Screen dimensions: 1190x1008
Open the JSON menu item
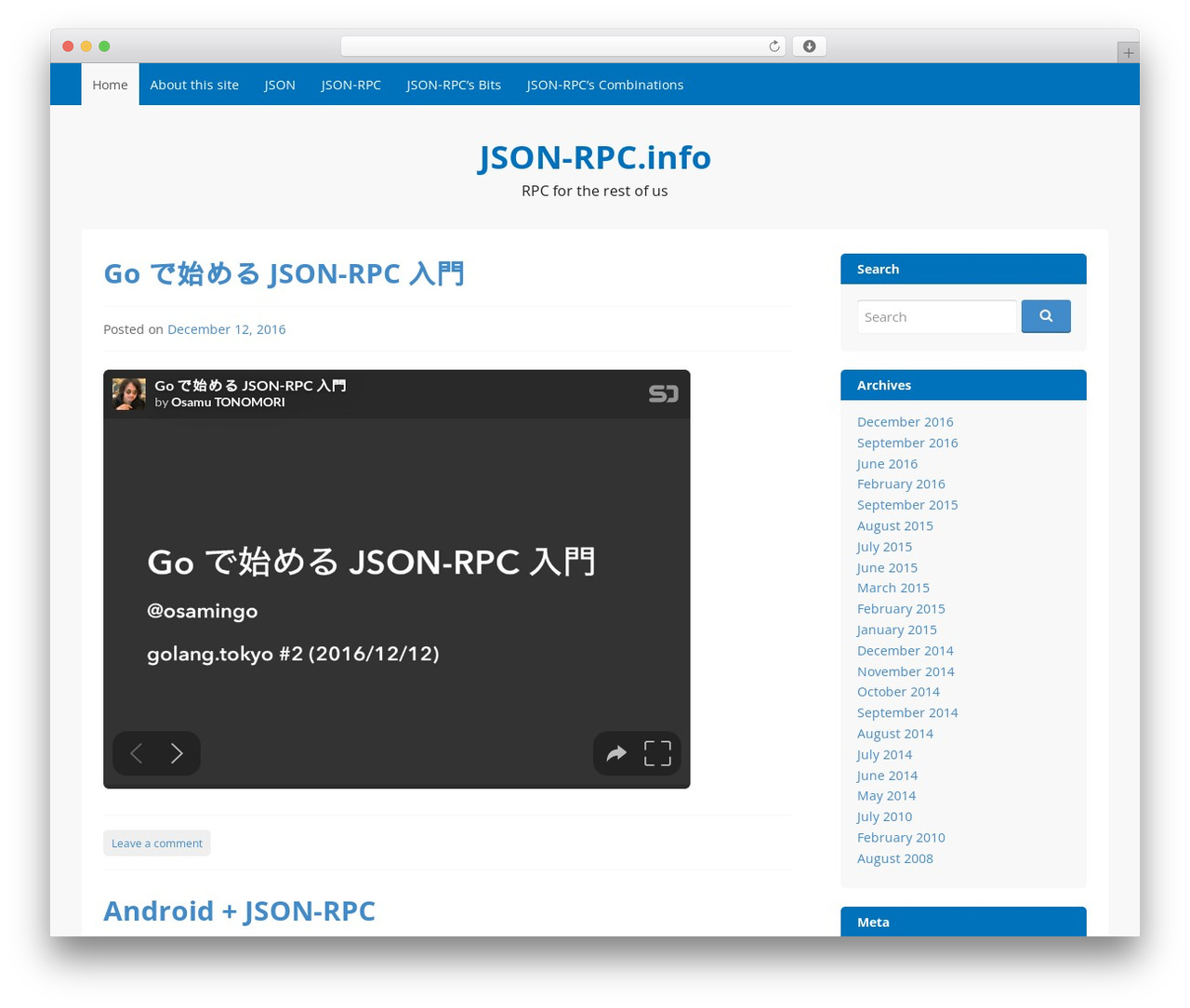tap(280, 85)
